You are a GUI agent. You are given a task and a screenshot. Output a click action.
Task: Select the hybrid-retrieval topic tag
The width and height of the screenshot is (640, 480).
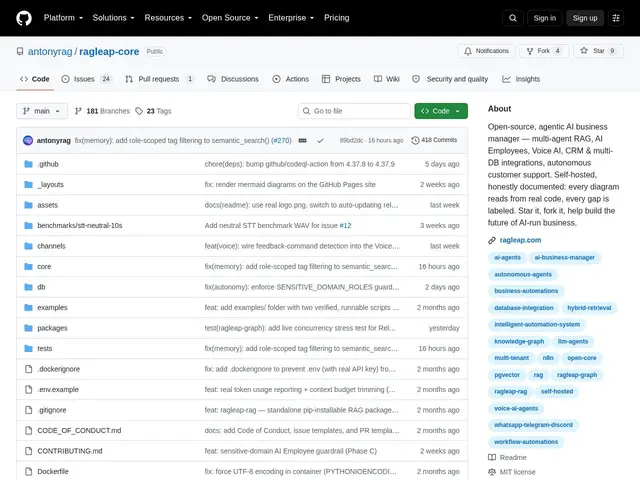tap(589, 308)
